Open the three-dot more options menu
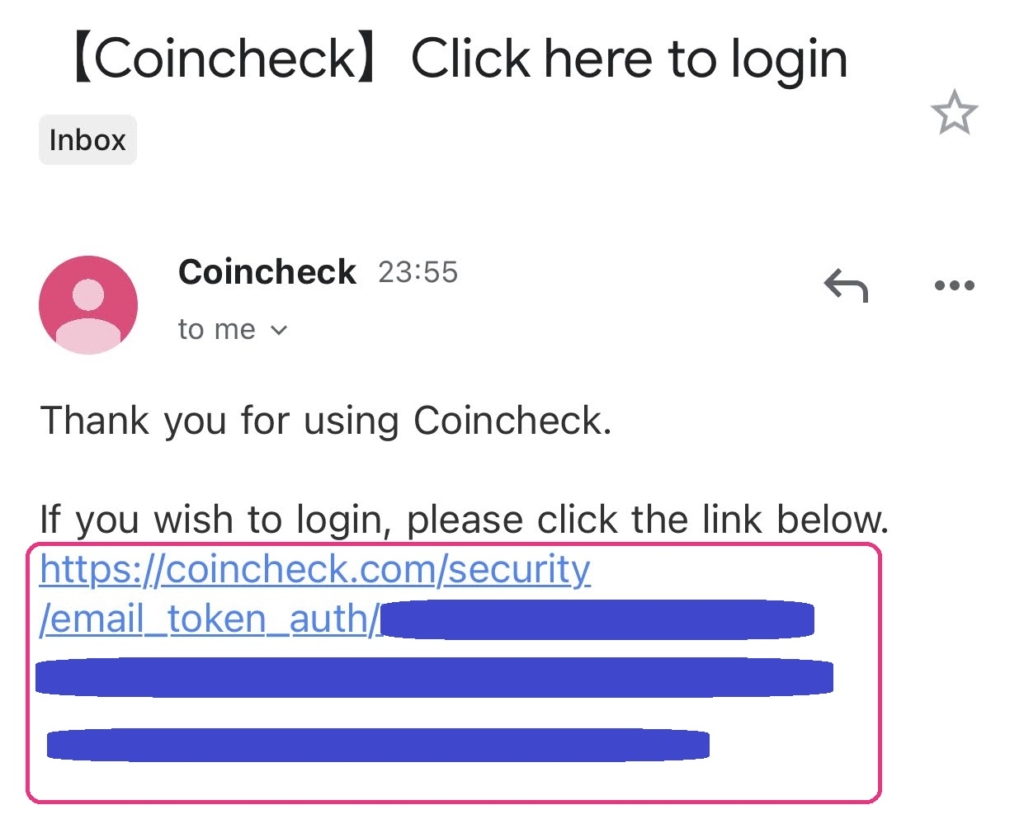 pos(954,285)
